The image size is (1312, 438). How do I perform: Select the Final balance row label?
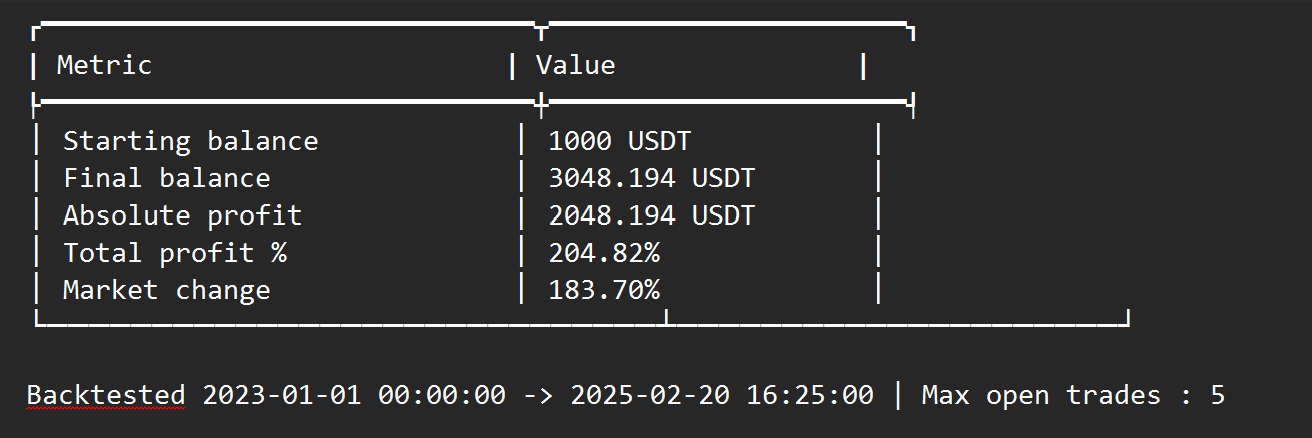tap(166, 179)
